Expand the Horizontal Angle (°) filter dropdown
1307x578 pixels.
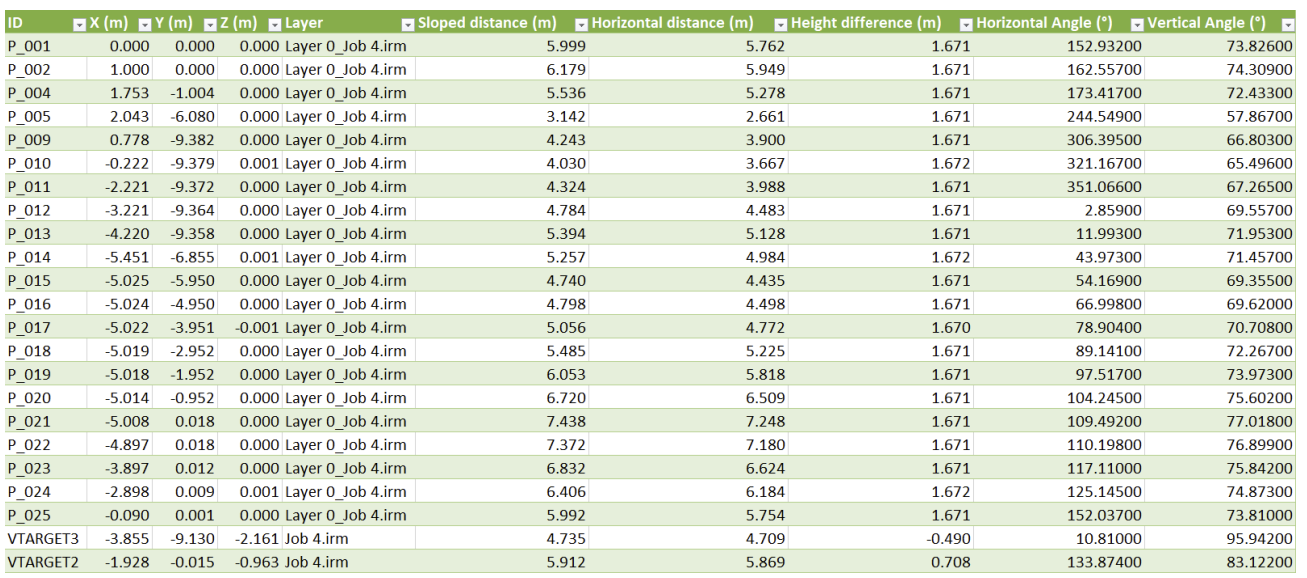point(1137,23)
